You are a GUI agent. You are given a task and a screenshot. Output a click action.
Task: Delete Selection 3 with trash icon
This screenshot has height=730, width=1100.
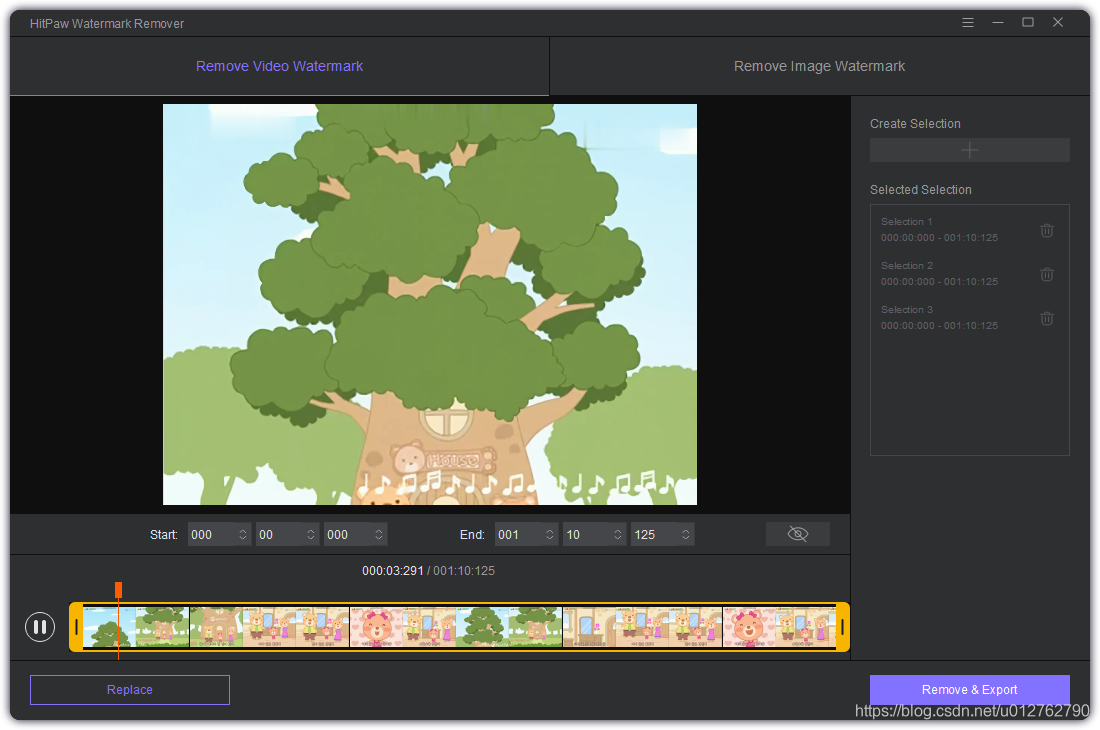pyautogui.click(x=1047, y=318)
